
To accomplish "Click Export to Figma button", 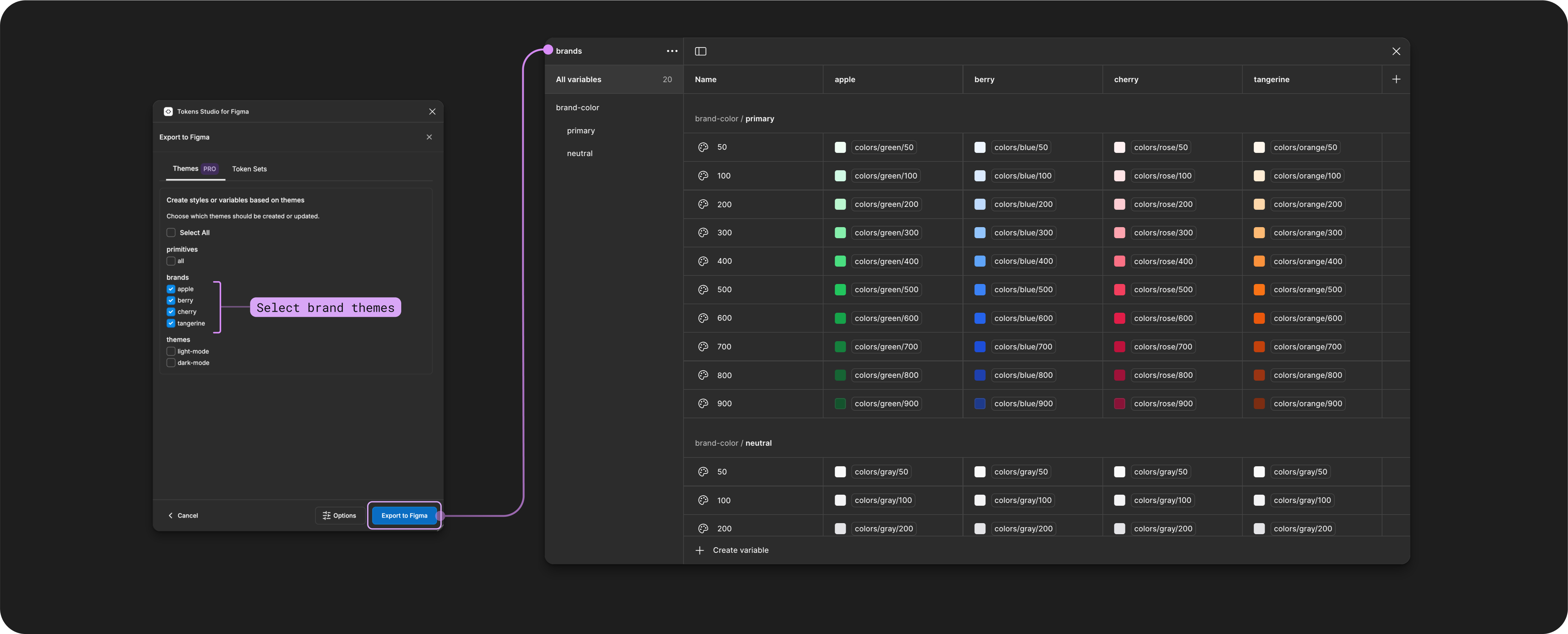I will [x=404, y=515].
